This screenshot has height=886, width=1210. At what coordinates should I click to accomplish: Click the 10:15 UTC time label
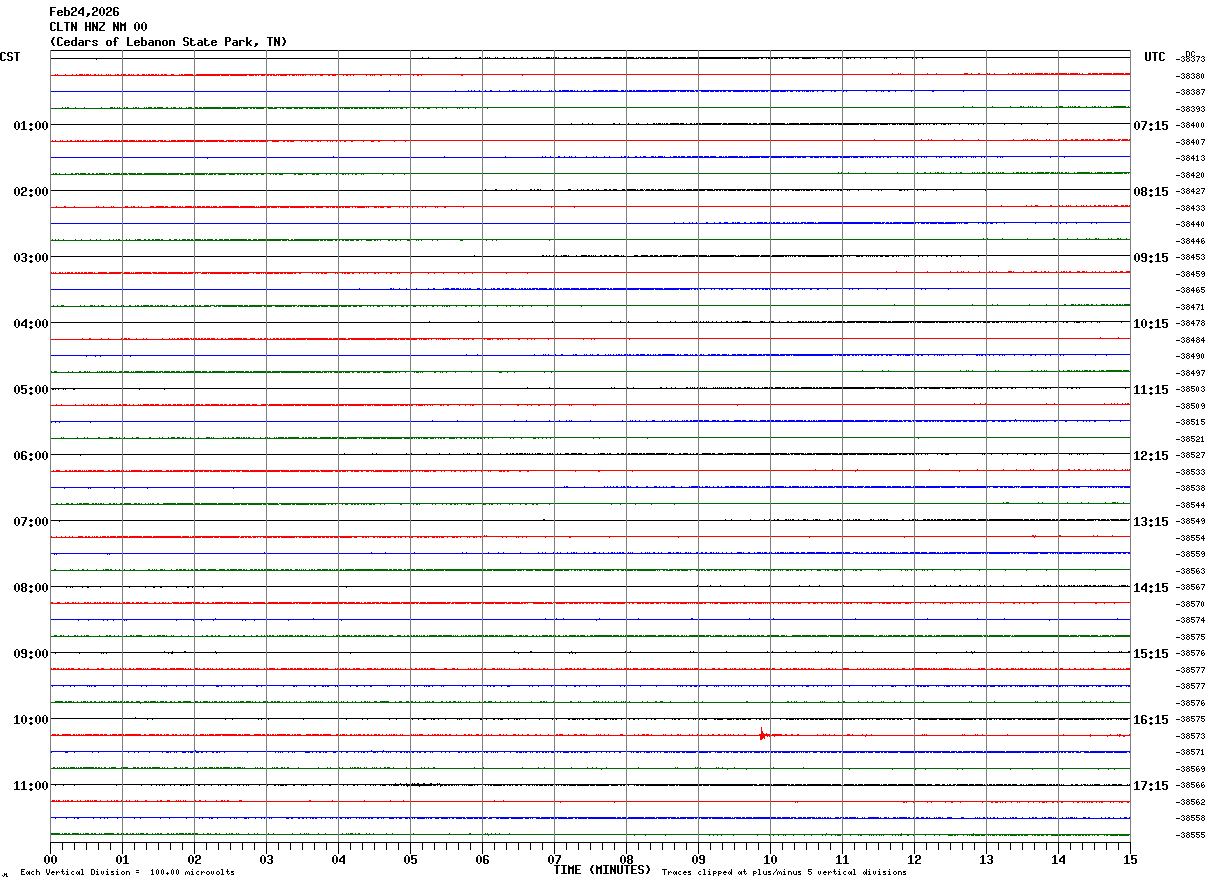pyautogui.click(x=1151, y=323)
